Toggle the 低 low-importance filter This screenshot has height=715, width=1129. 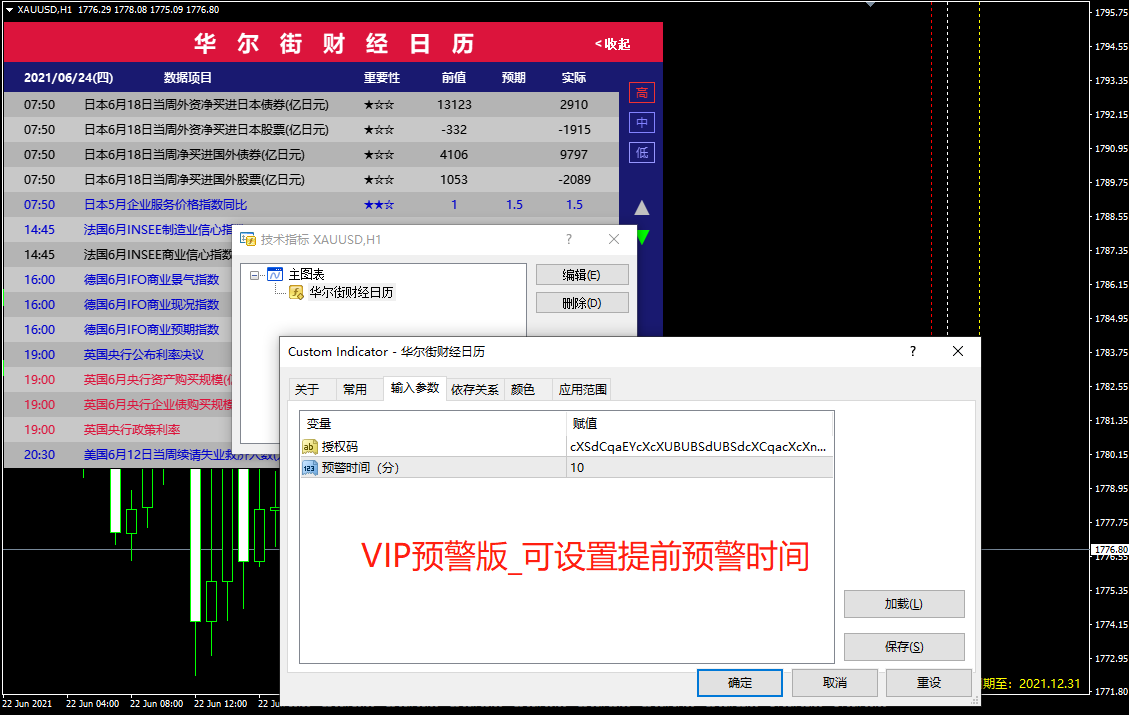(x=641, y=153)
